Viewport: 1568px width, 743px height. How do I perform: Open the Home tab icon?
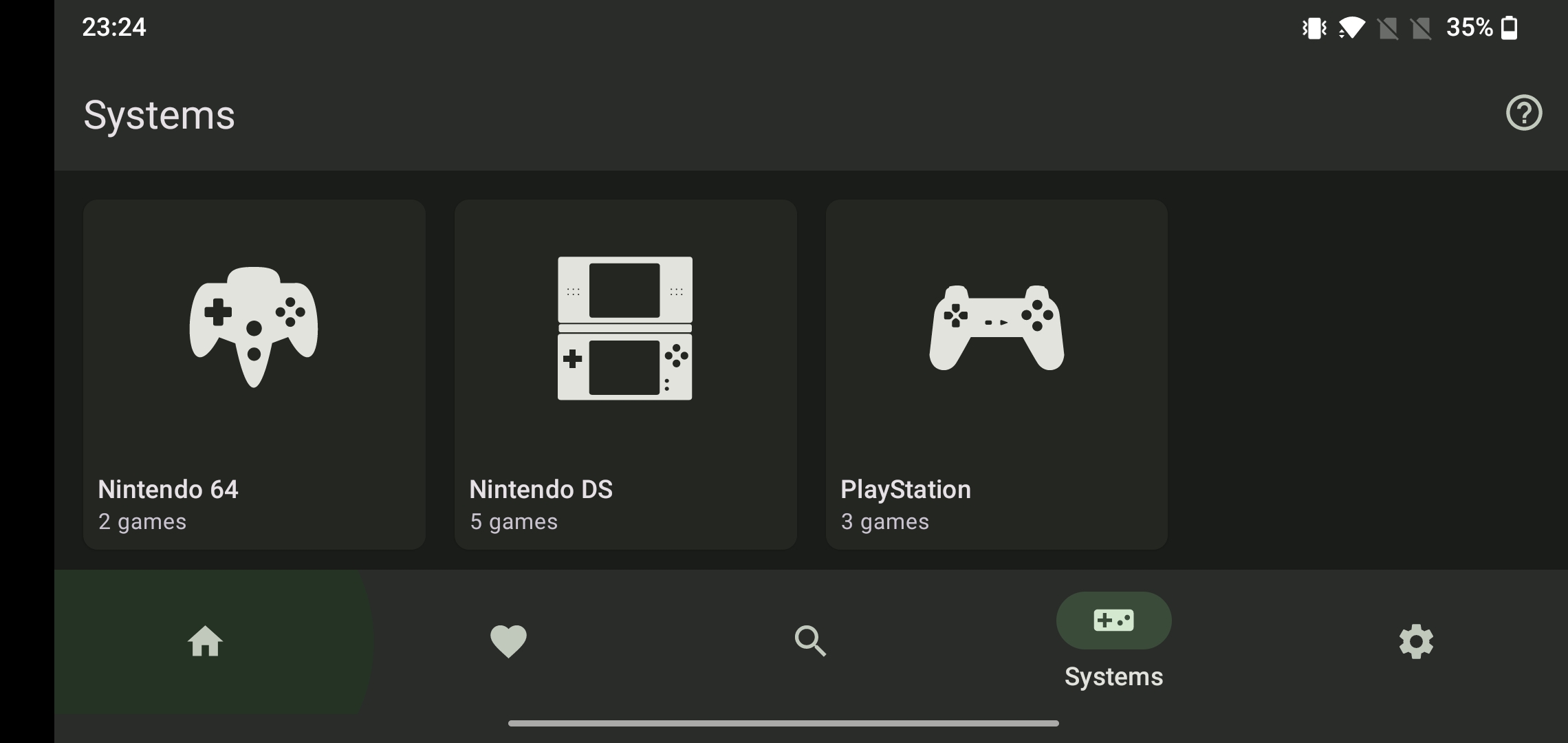tap(206, 641)
